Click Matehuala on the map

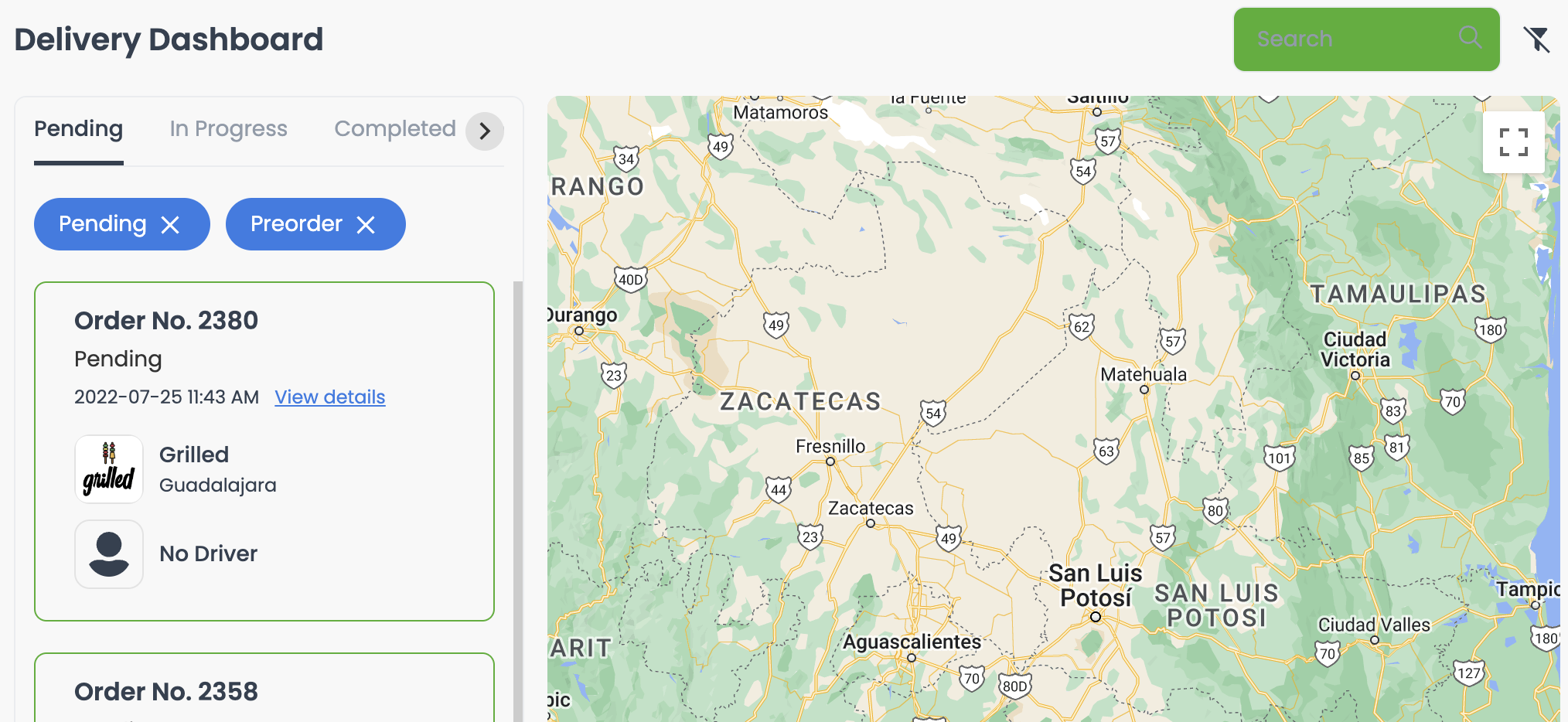1144,375
